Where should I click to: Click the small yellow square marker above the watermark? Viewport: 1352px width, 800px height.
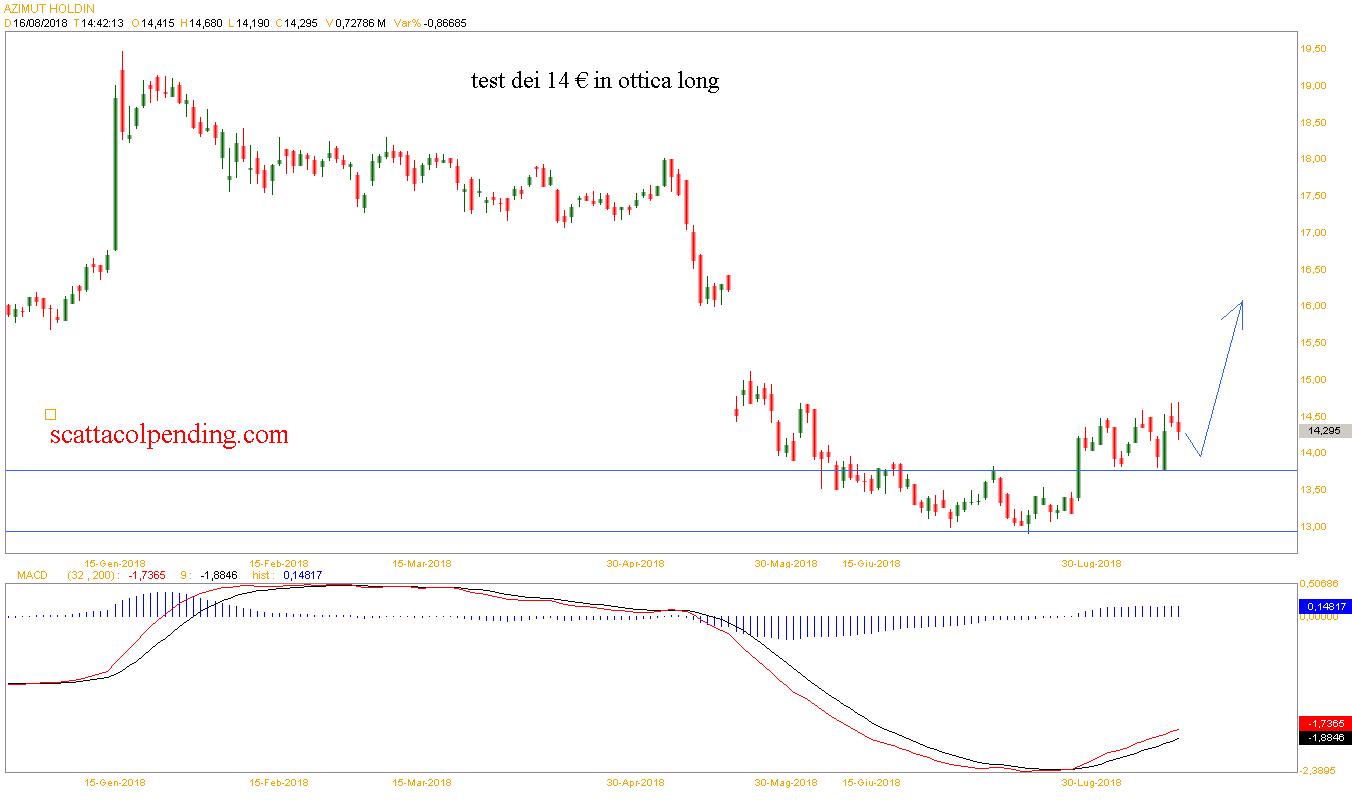(x=51, y=414)
